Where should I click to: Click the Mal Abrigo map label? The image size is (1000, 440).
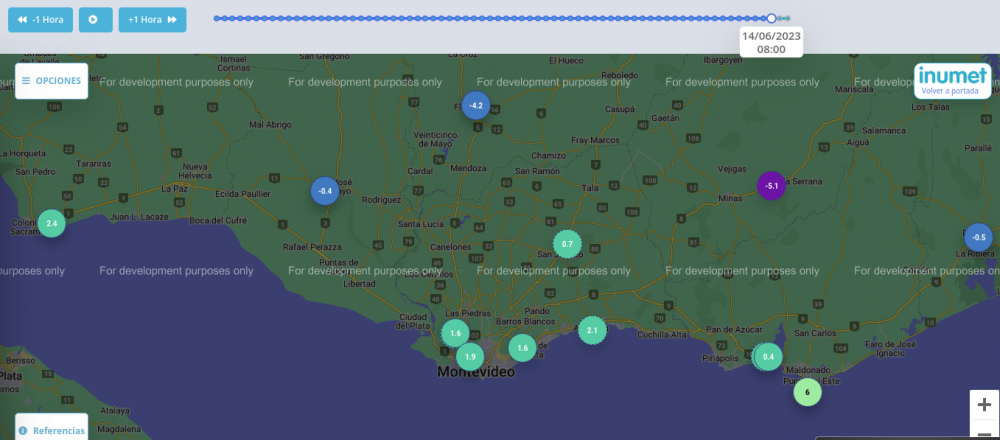[270, 125]
